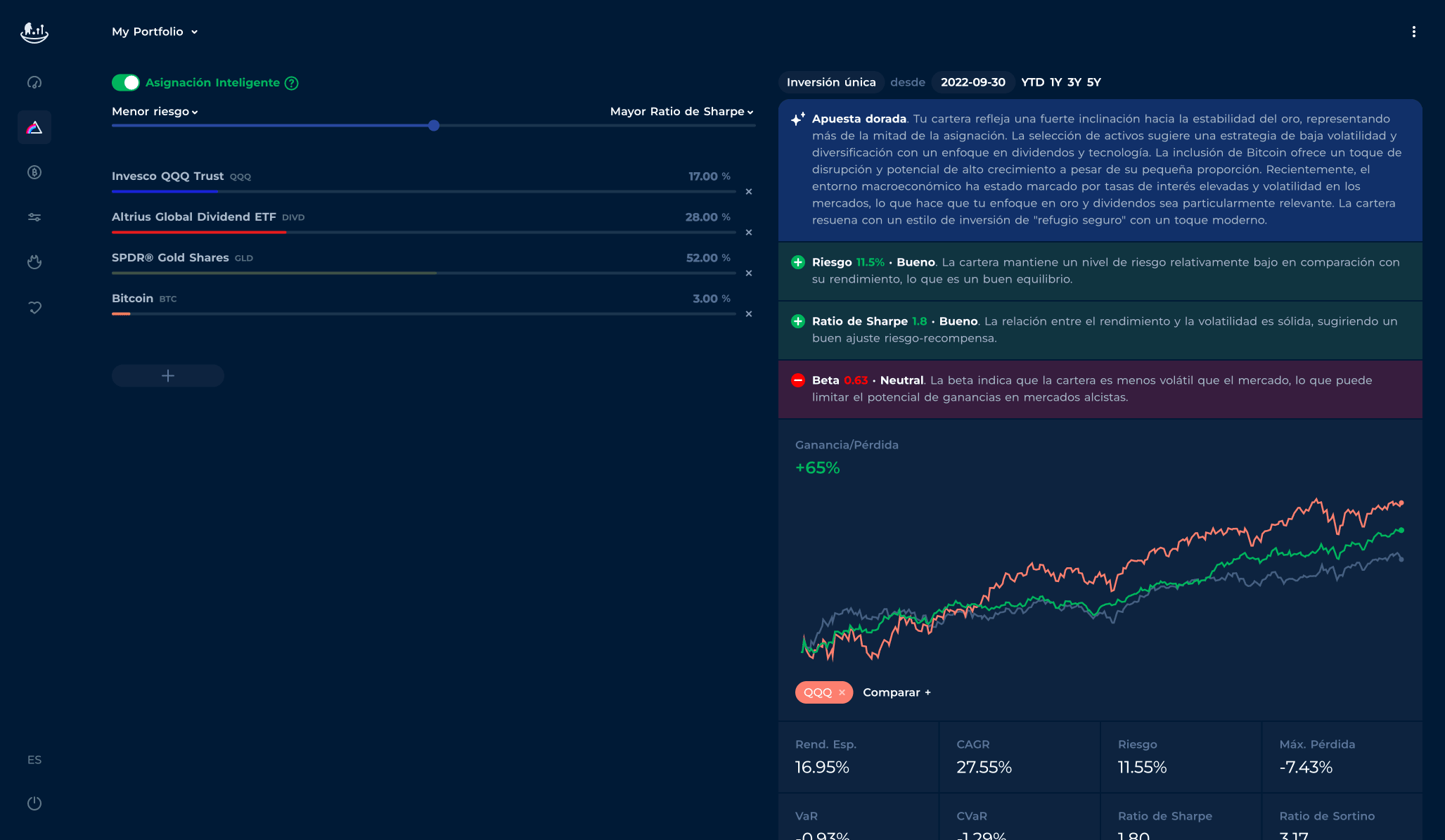Click the power logout icon in sidebar
Image resolution: width=1445 pixels, height=840 pixels.
[34, 803]
